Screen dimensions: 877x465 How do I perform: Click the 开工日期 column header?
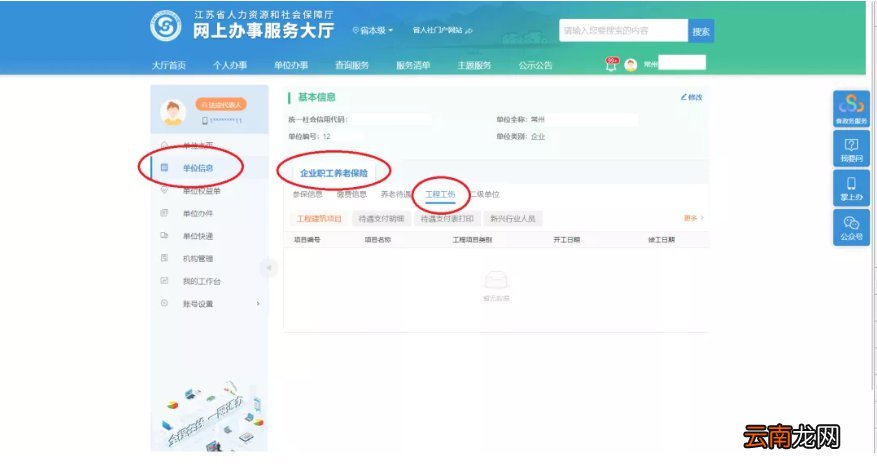[x=567, y=239]
